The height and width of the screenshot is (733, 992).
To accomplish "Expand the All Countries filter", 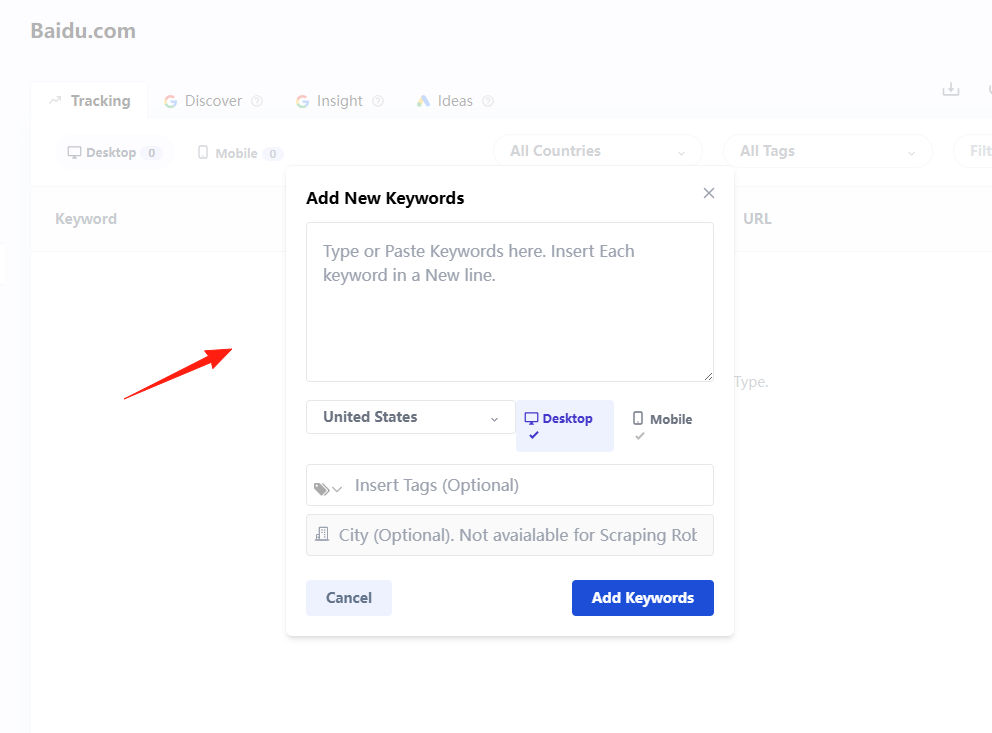I will click(x=597, y=151).
